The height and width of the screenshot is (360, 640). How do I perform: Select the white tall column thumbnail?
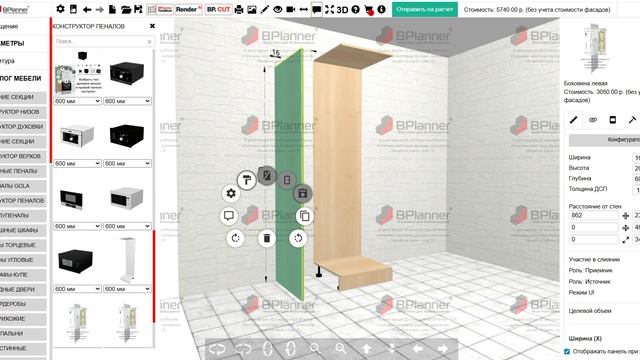127,260
